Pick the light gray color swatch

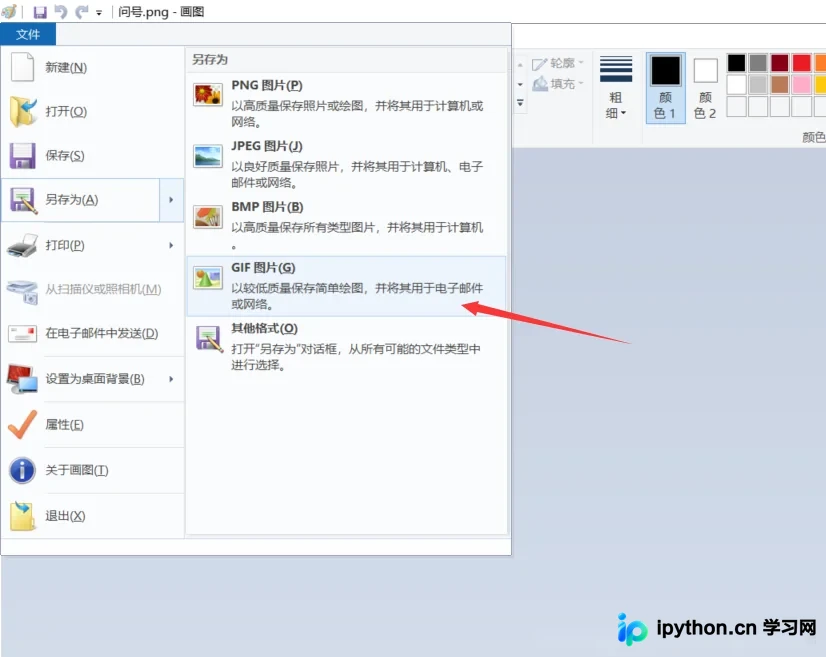click(x=758, y=84)
